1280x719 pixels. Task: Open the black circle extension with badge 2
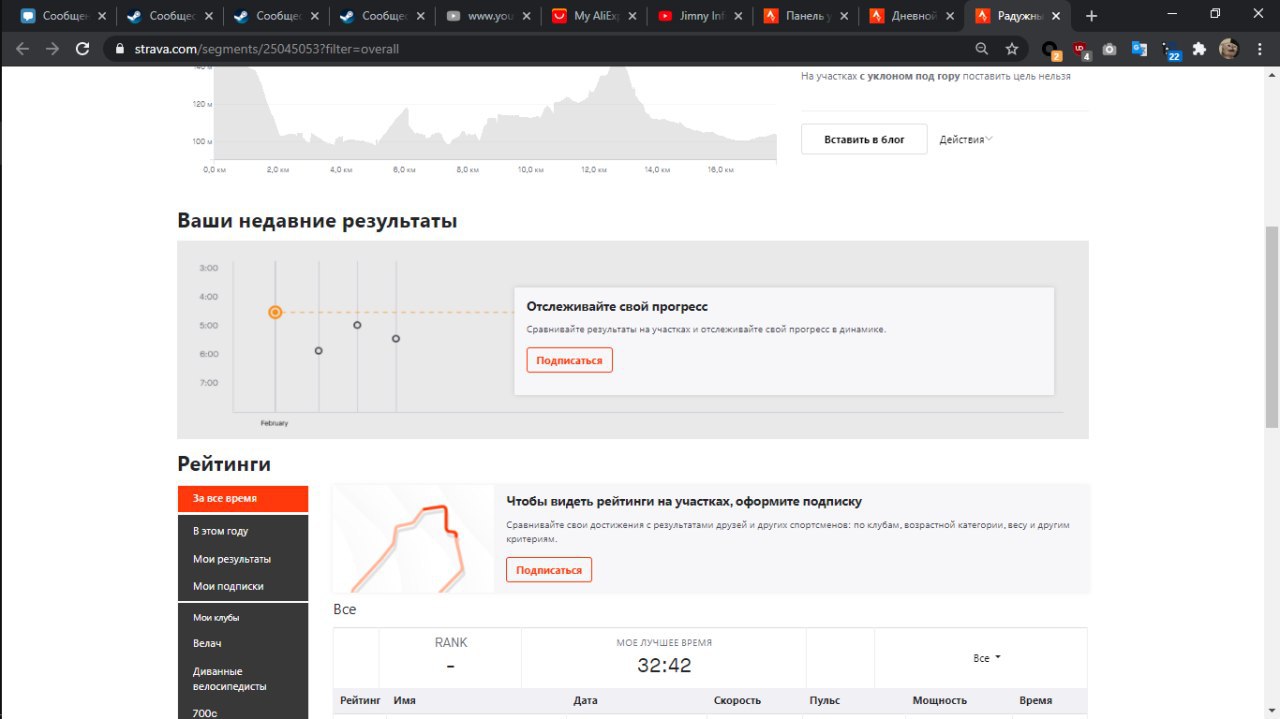tap(1050, 49)
